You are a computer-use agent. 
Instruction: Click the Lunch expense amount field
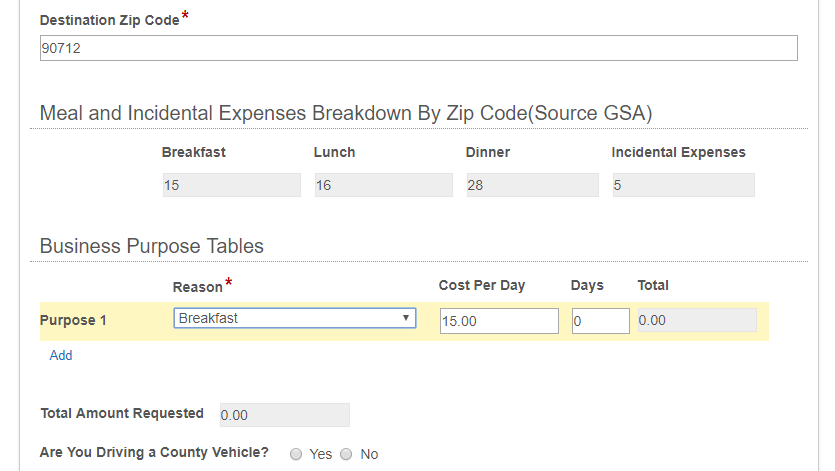point(383,185)
